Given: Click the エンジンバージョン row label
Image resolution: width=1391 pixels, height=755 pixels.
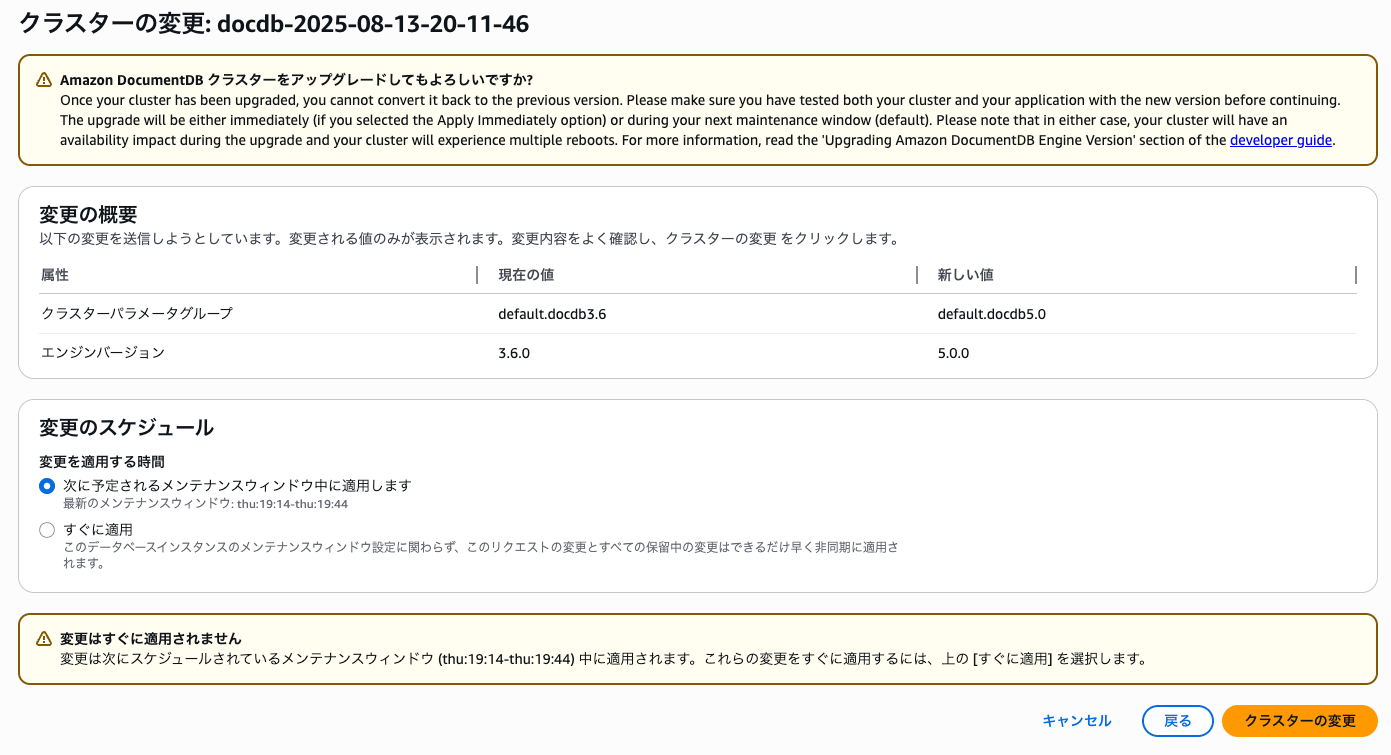Looking at the screenshot, I should pos(103,353).
